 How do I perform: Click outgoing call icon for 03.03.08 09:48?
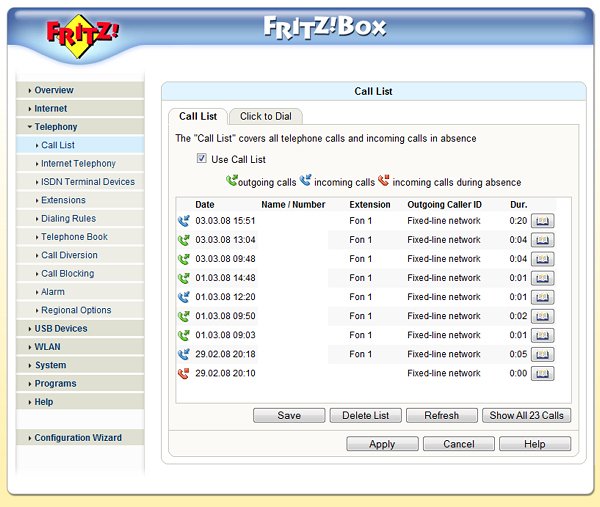point(183,259)
